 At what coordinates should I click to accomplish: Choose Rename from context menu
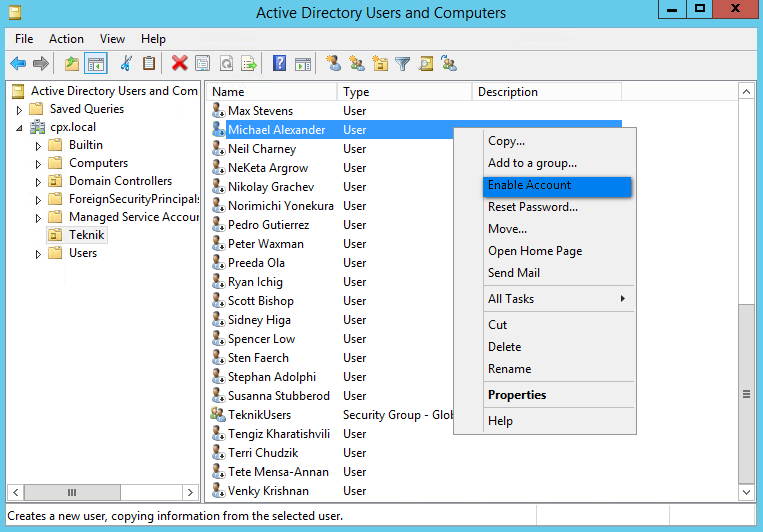pos(557,369)
